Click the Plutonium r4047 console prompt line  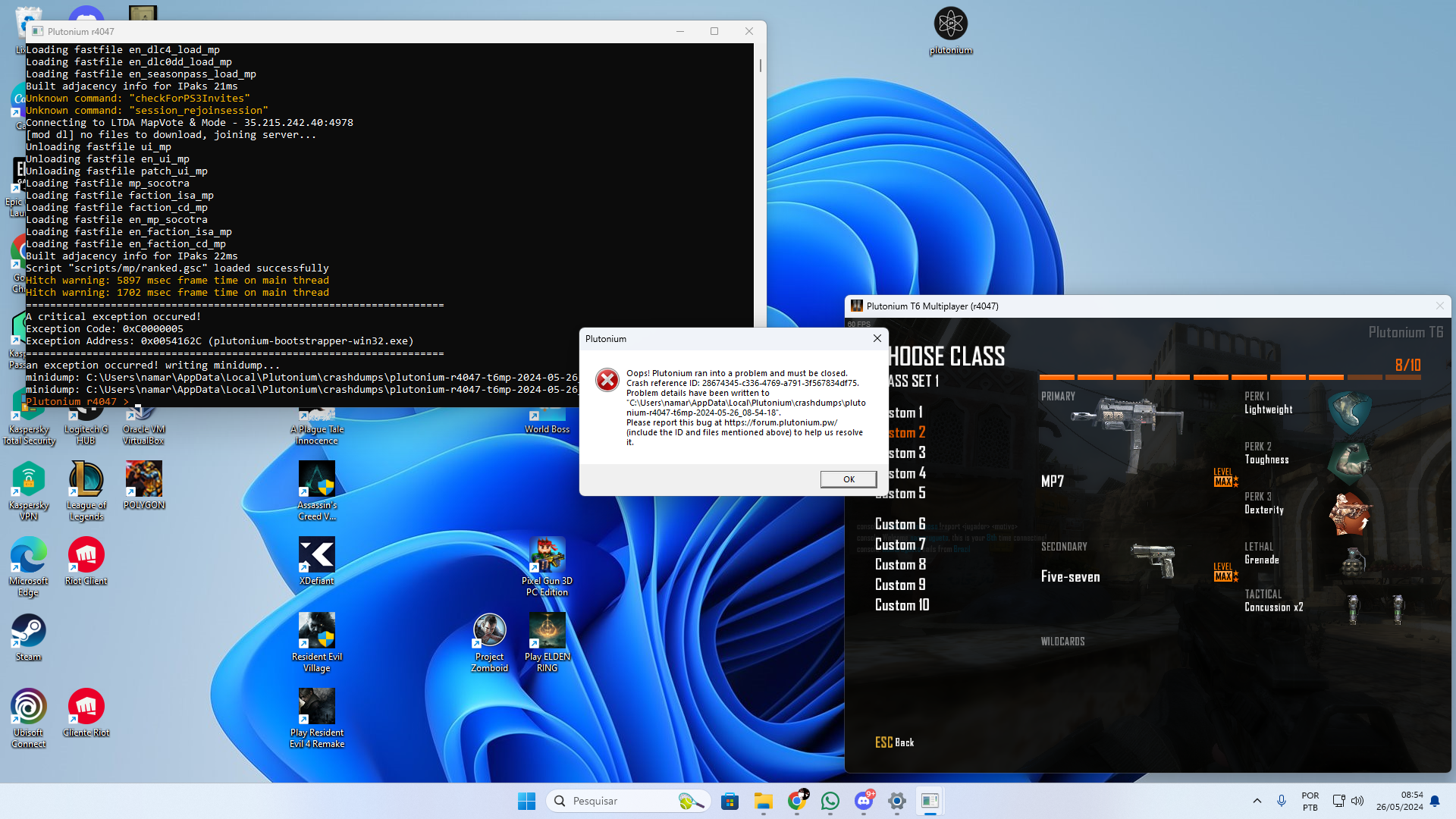78,402
